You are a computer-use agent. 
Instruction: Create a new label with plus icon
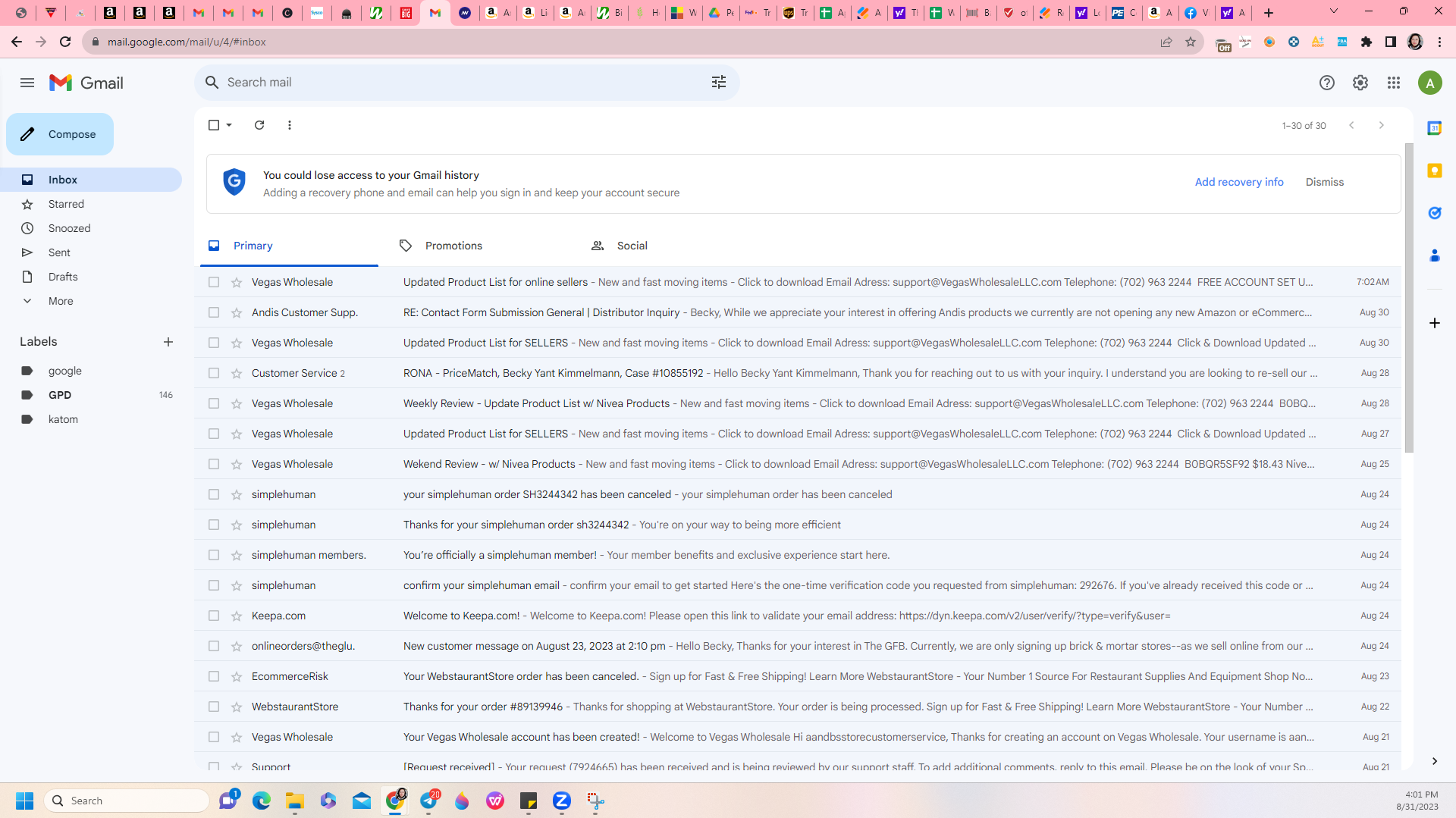pyautogui.click(x=168, y=342)
